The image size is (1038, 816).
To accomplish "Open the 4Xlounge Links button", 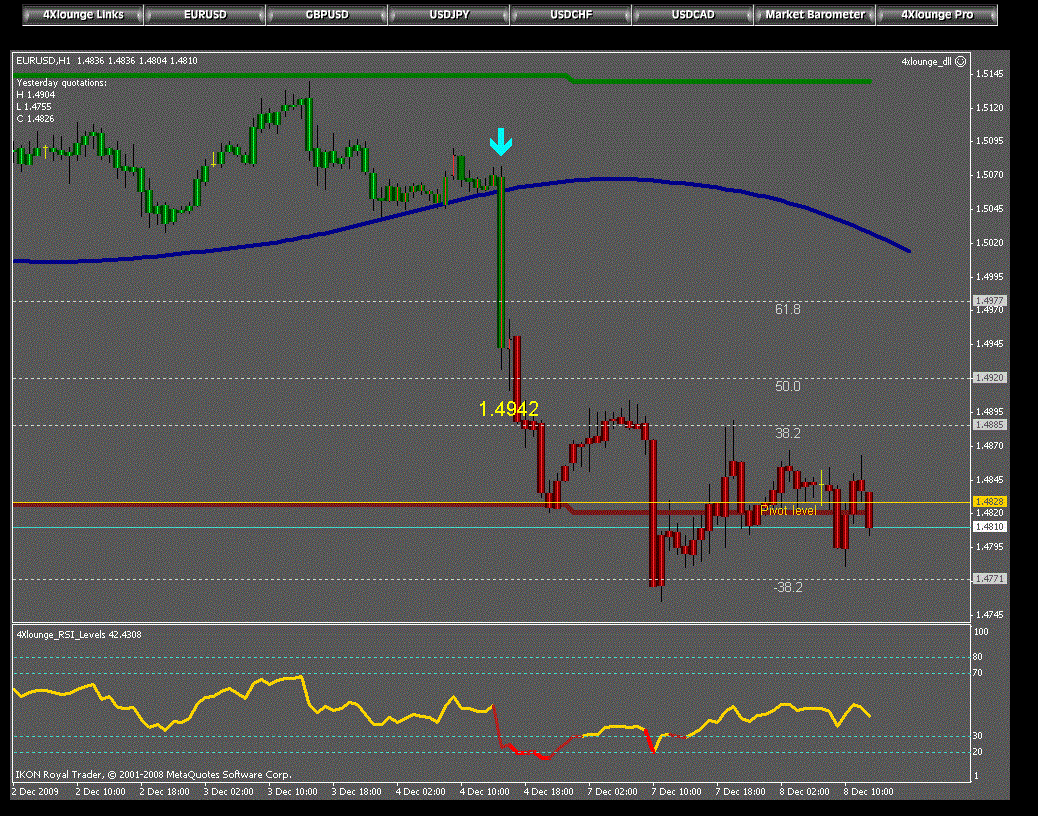I will 83,15.
